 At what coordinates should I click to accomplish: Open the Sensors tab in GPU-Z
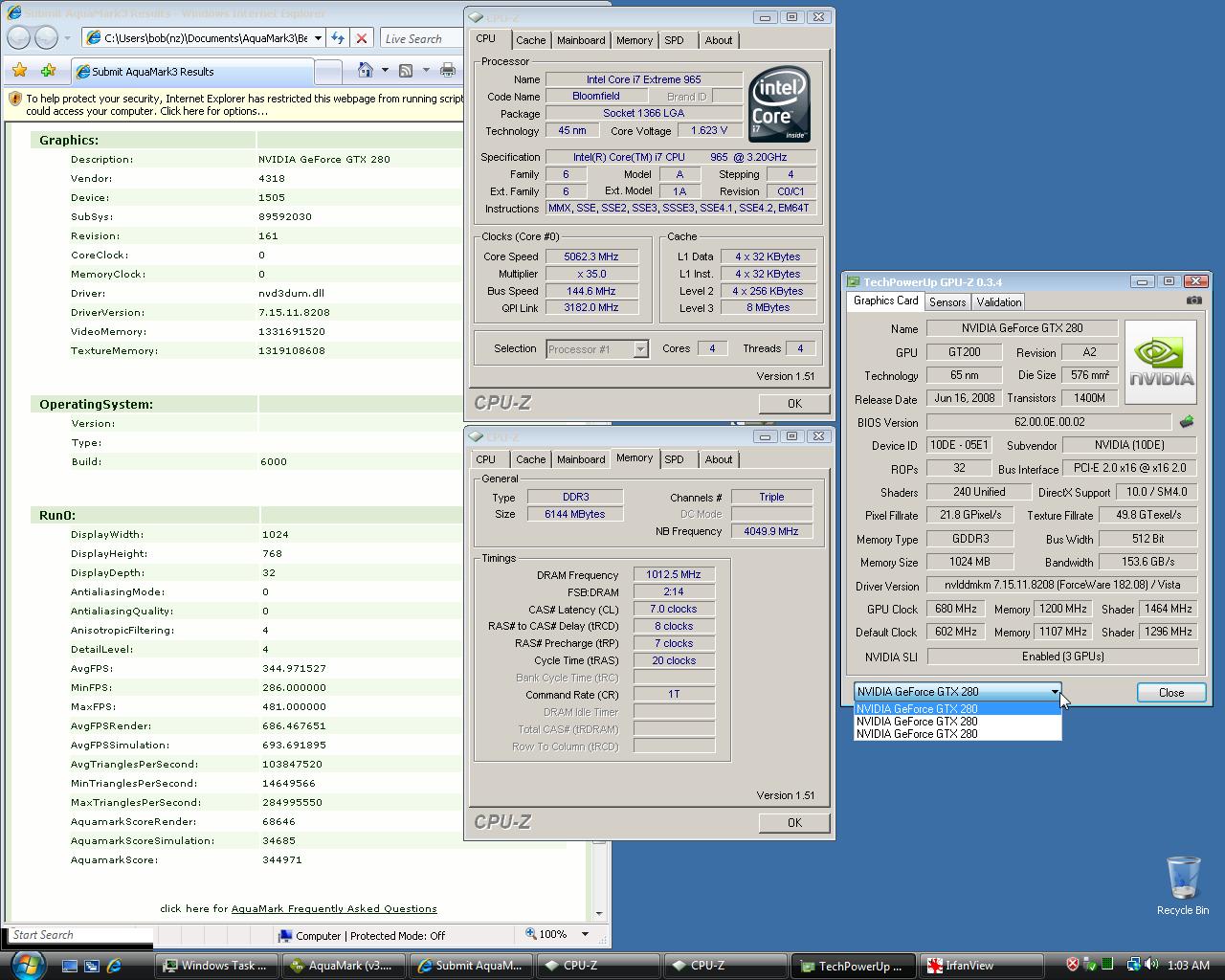click(947, 301)
